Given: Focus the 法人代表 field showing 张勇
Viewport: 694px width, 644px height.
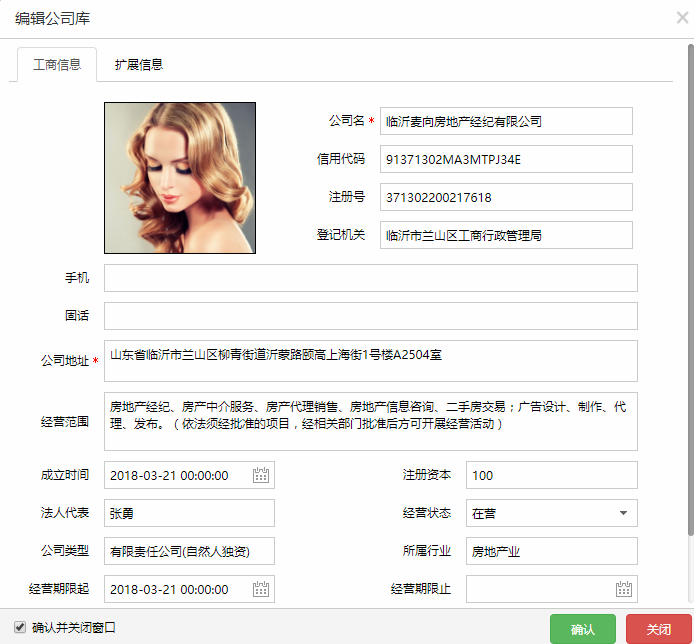Looking at the screenshot, I should (x=189, y=513).
